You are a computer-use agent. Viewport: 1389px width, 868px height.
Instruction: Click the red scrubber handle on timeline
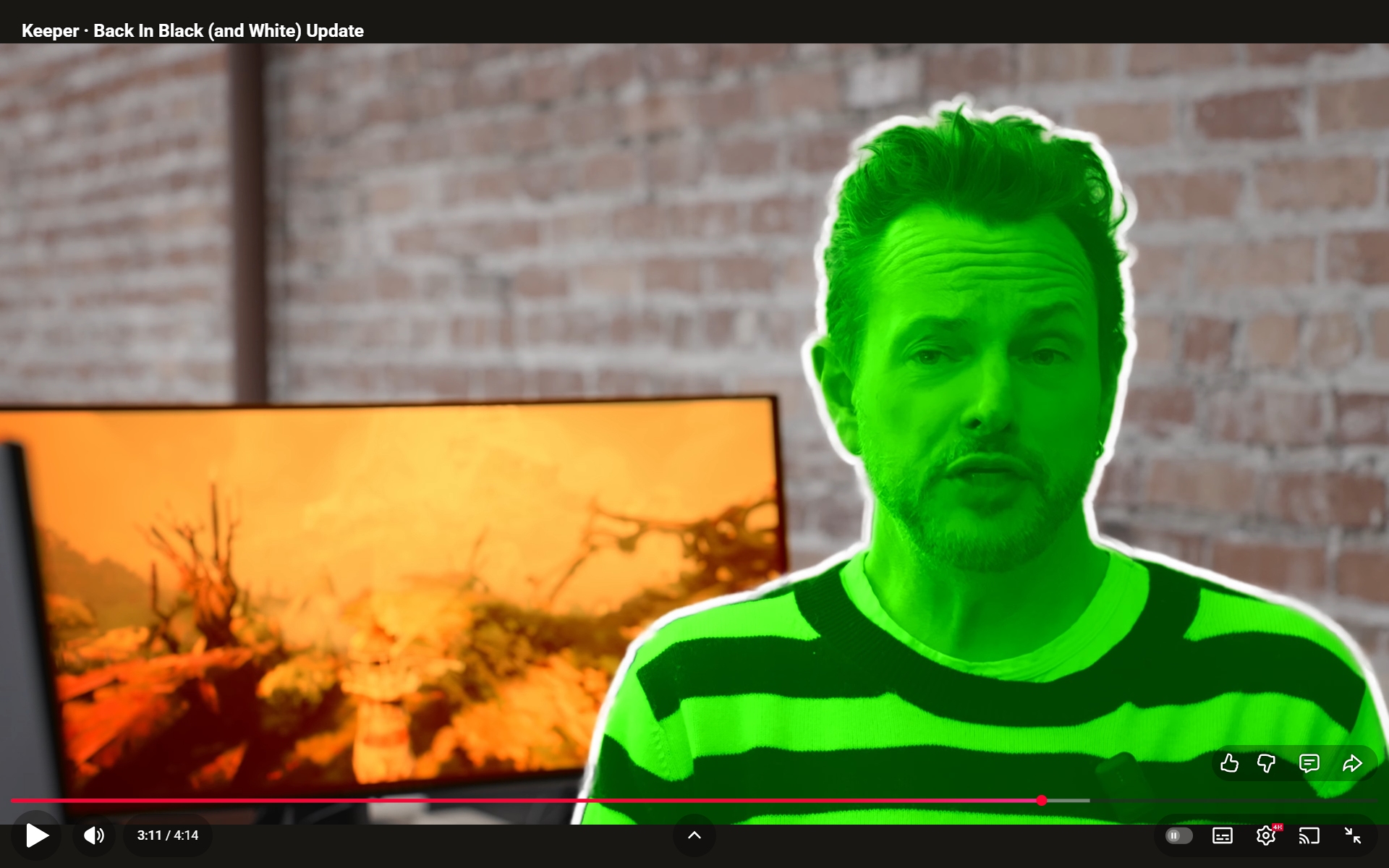(1042, 800)
